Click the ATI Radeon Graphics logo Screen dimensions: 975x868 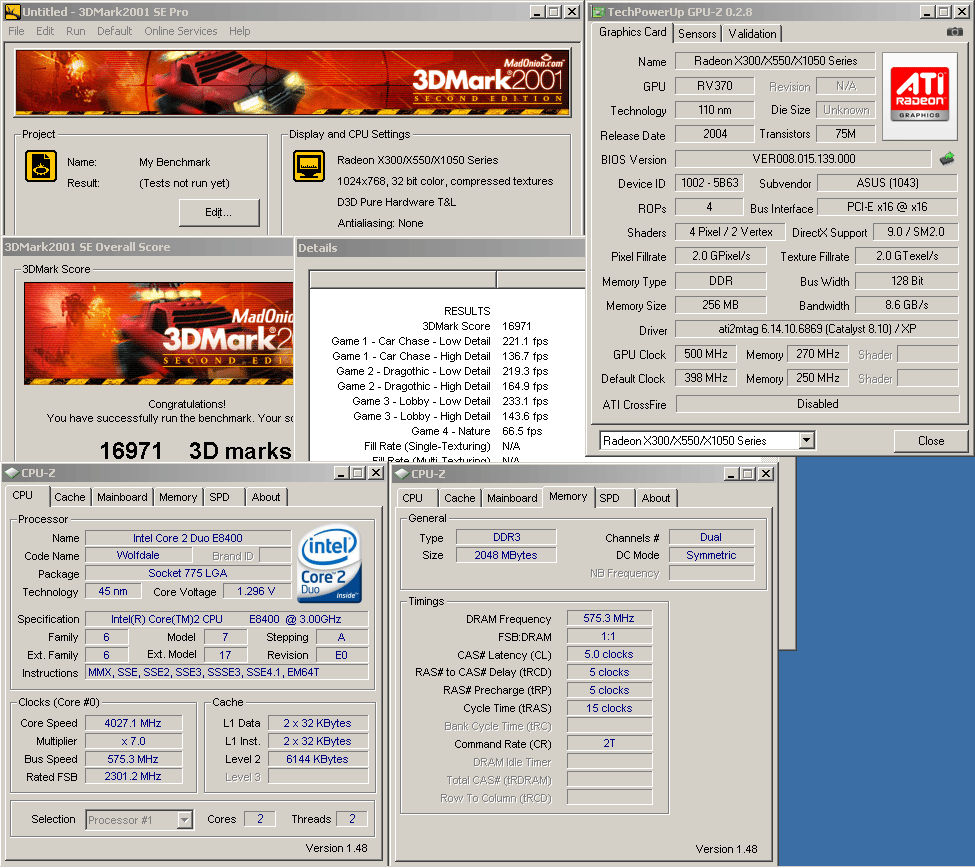click(x=919, y=95)
